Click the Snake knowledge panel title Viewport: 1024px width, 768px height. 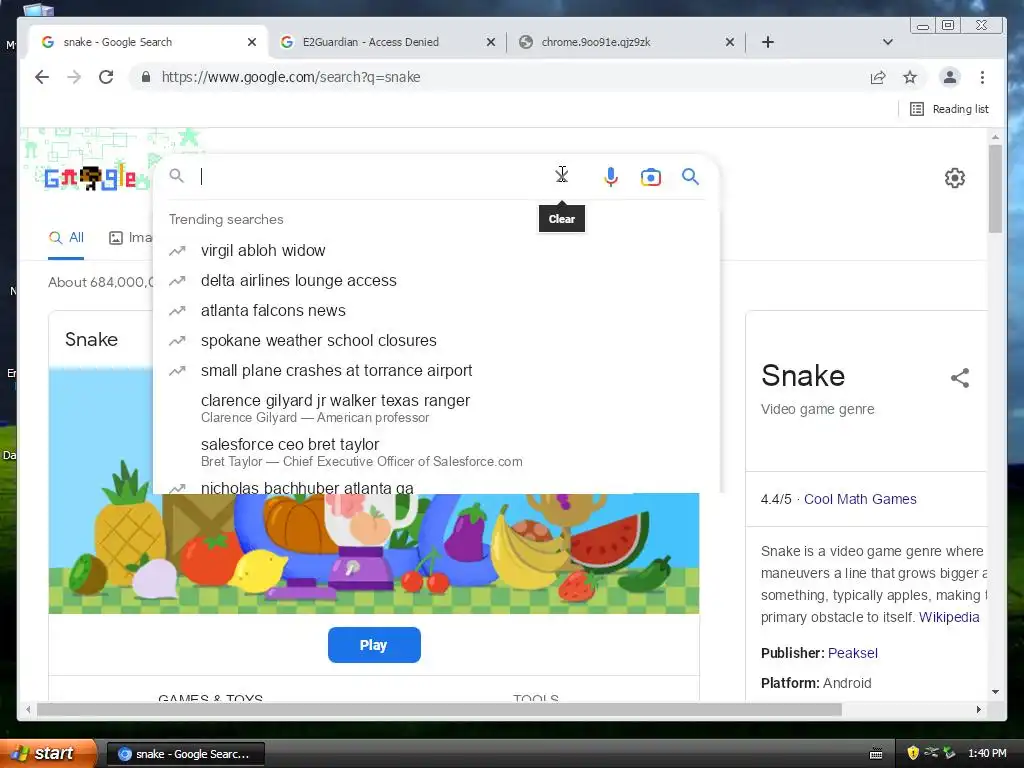click(803, 376)
